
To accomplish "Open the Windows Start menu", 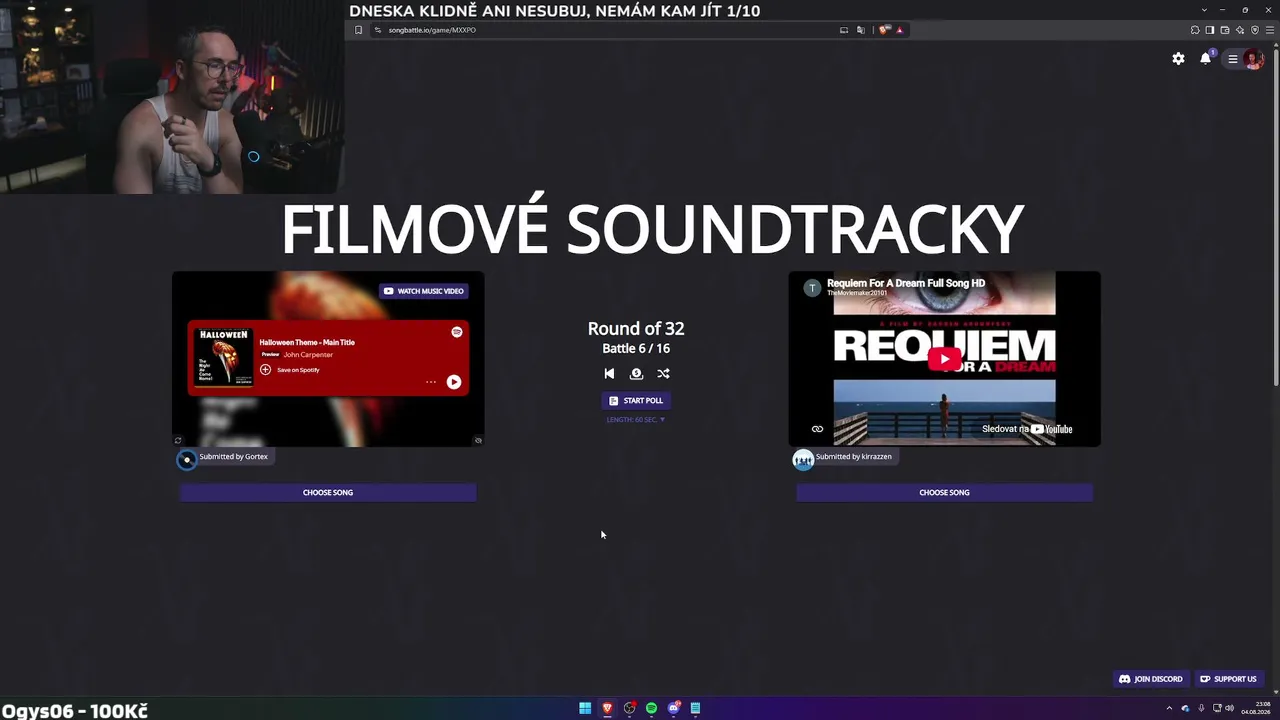I will 585,708.
